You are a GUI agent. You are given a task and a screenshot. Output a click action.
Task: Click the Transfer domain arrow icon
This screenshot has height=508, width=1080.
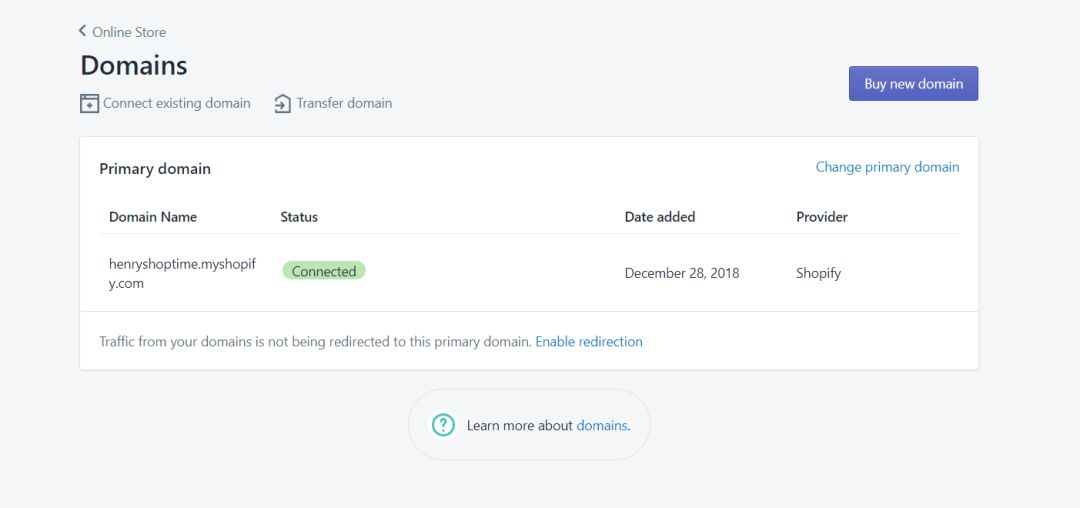(x=282, y=103)
